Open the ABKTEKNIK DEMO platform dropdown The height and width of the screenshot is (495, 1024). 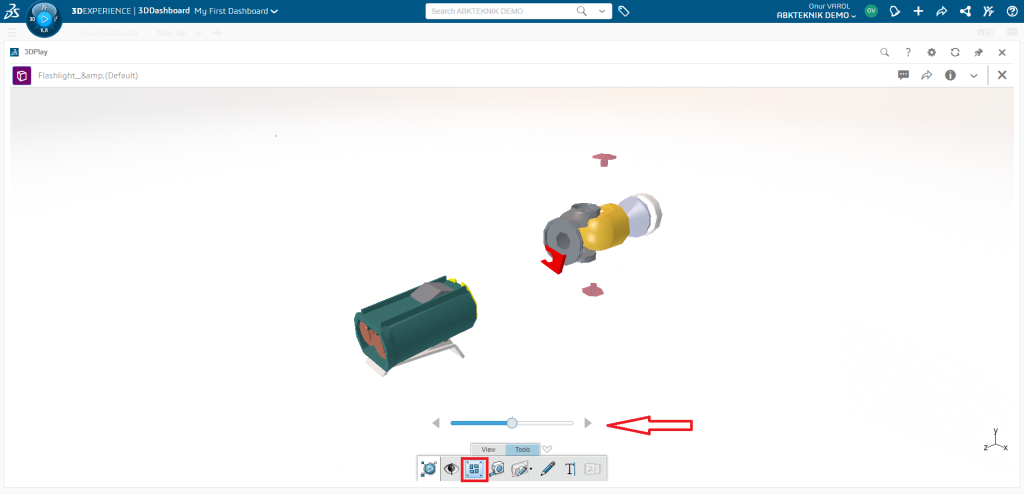point(816,16)
